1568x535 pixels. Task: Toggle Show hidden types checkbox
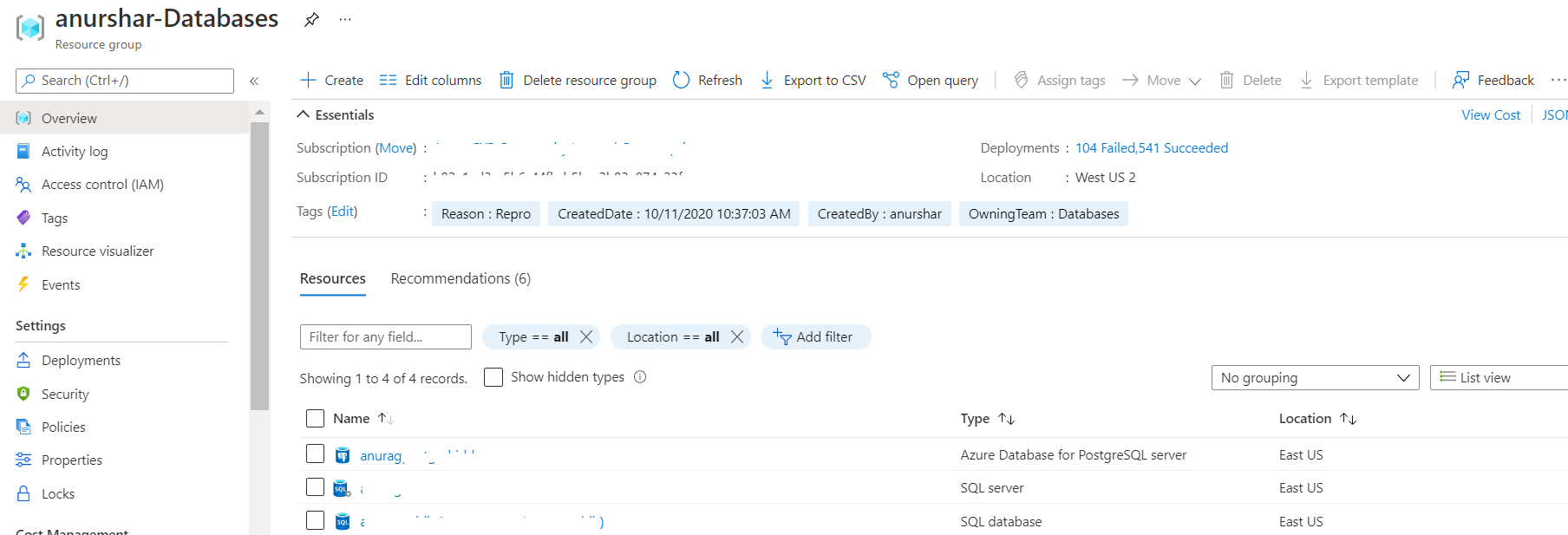493,377
